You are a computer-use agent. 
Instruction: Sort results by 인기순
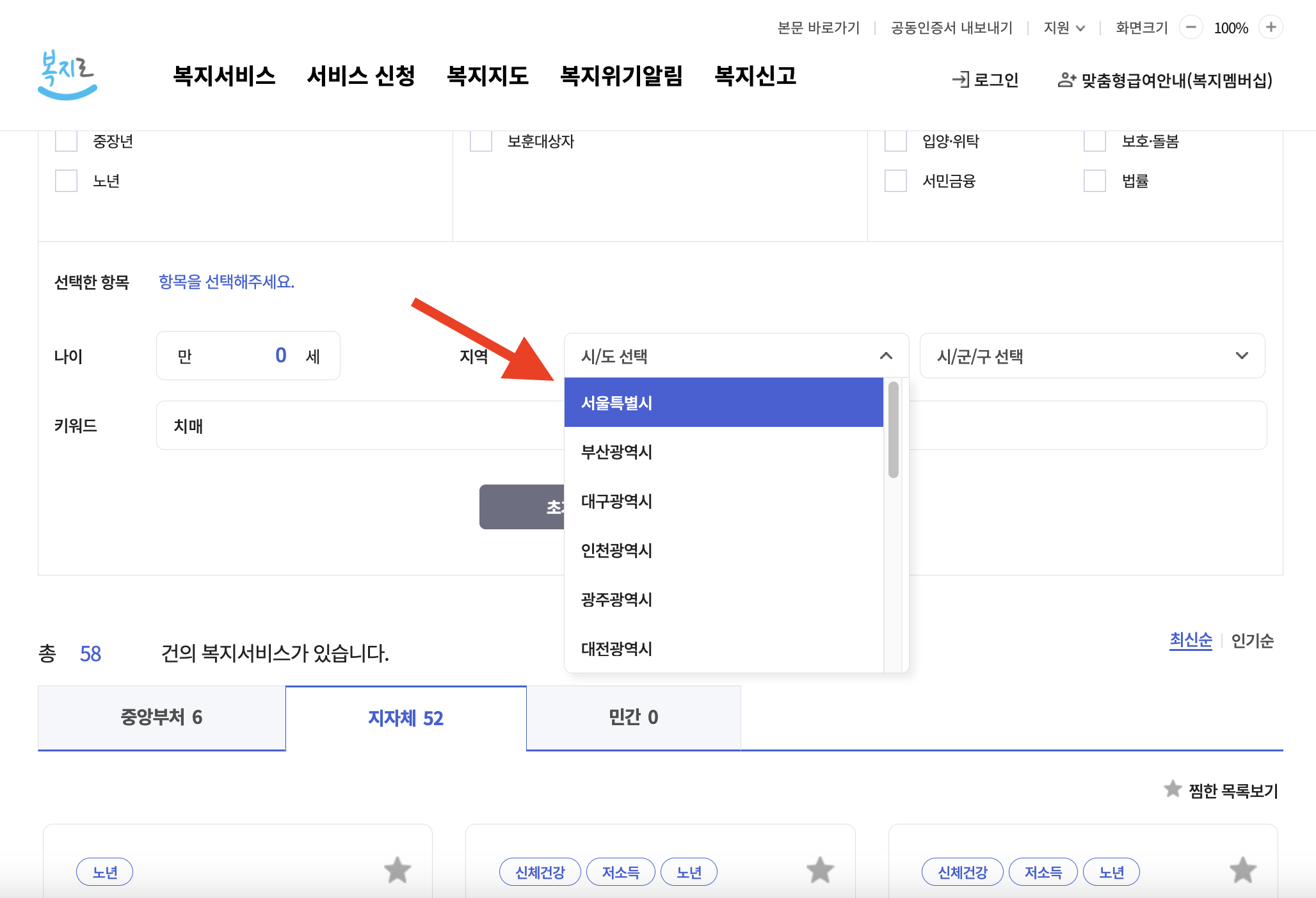pyautogui.click(x=1251, y=641)
